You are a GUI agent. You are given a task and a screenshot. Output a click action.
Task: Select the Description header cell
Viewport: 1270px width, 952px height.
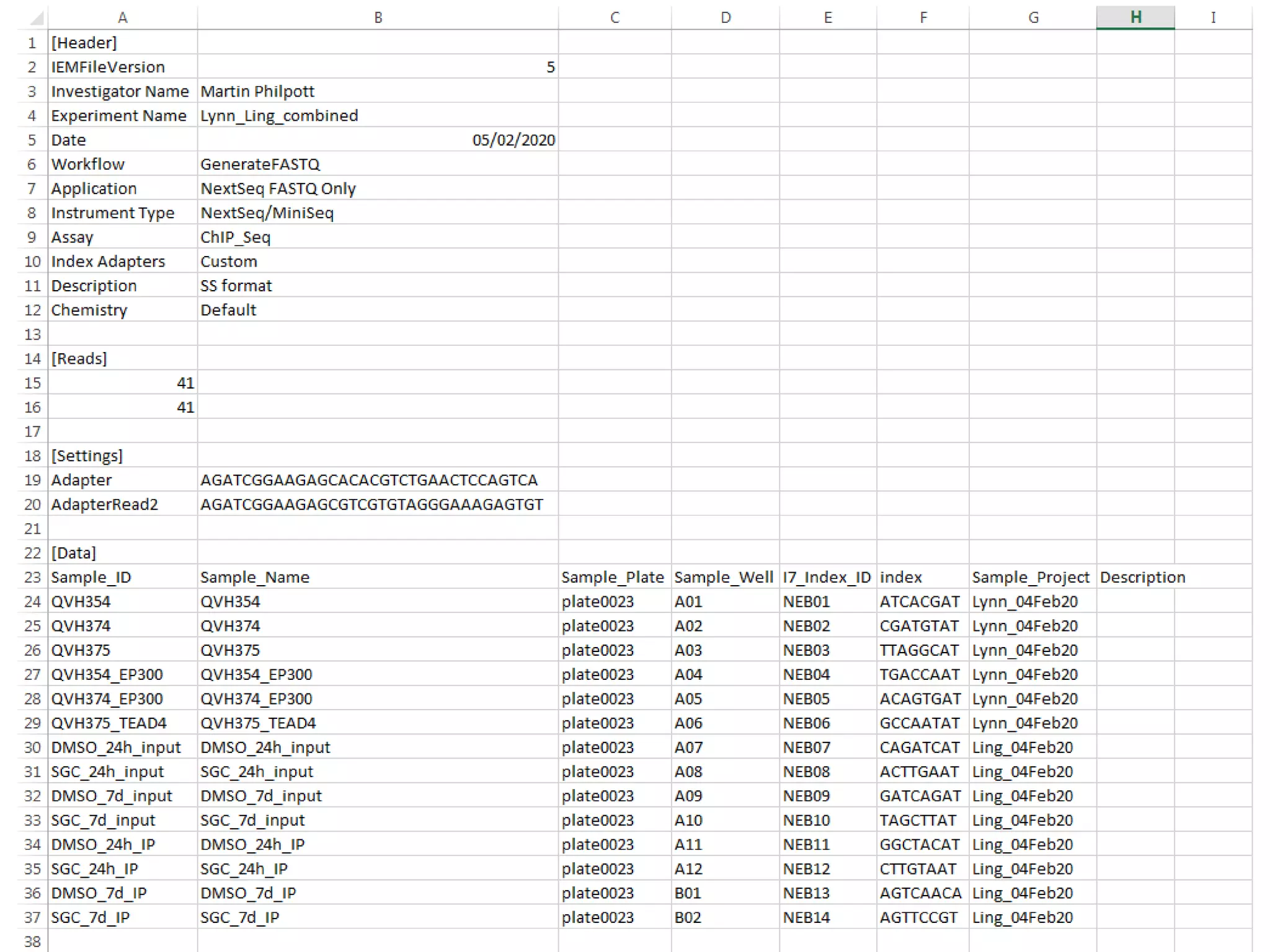click(x=1135, y=577)
